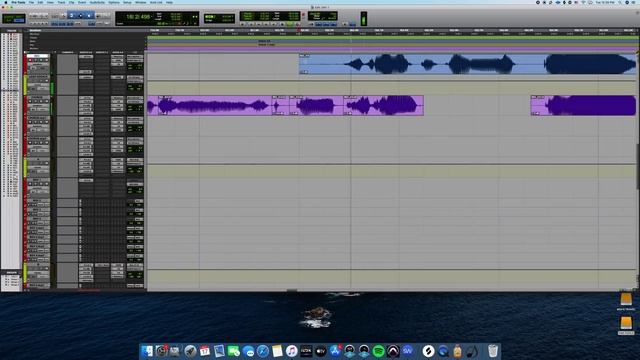The height and width of the screenshot is (360, 640).
Task: Click volume readout on purple track
Action: click(135, 107)
